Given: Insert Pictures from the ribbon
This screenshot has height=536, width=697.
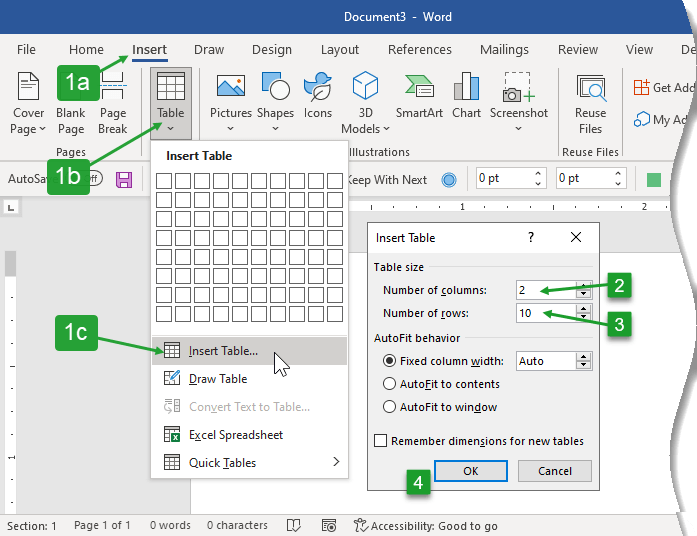Looking at the screenshot, I should [x=231, y=102].
